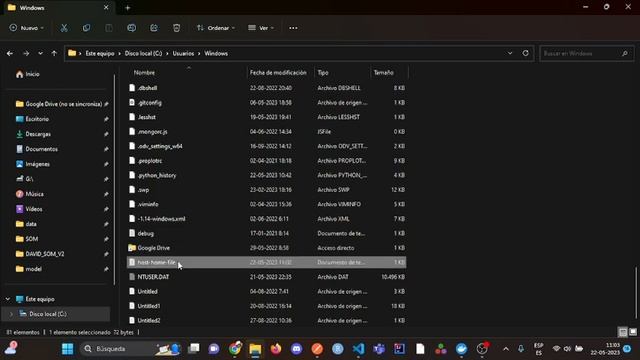Open Microsoft Teams from the taskbar

(379, 349)
